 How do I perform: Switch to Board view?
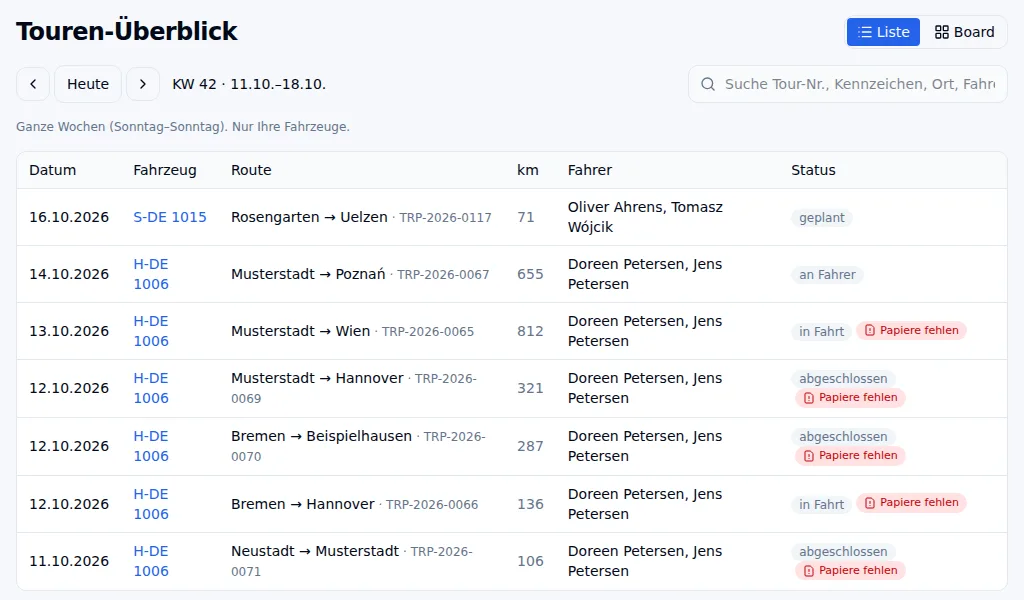click(x=964, y=32)
